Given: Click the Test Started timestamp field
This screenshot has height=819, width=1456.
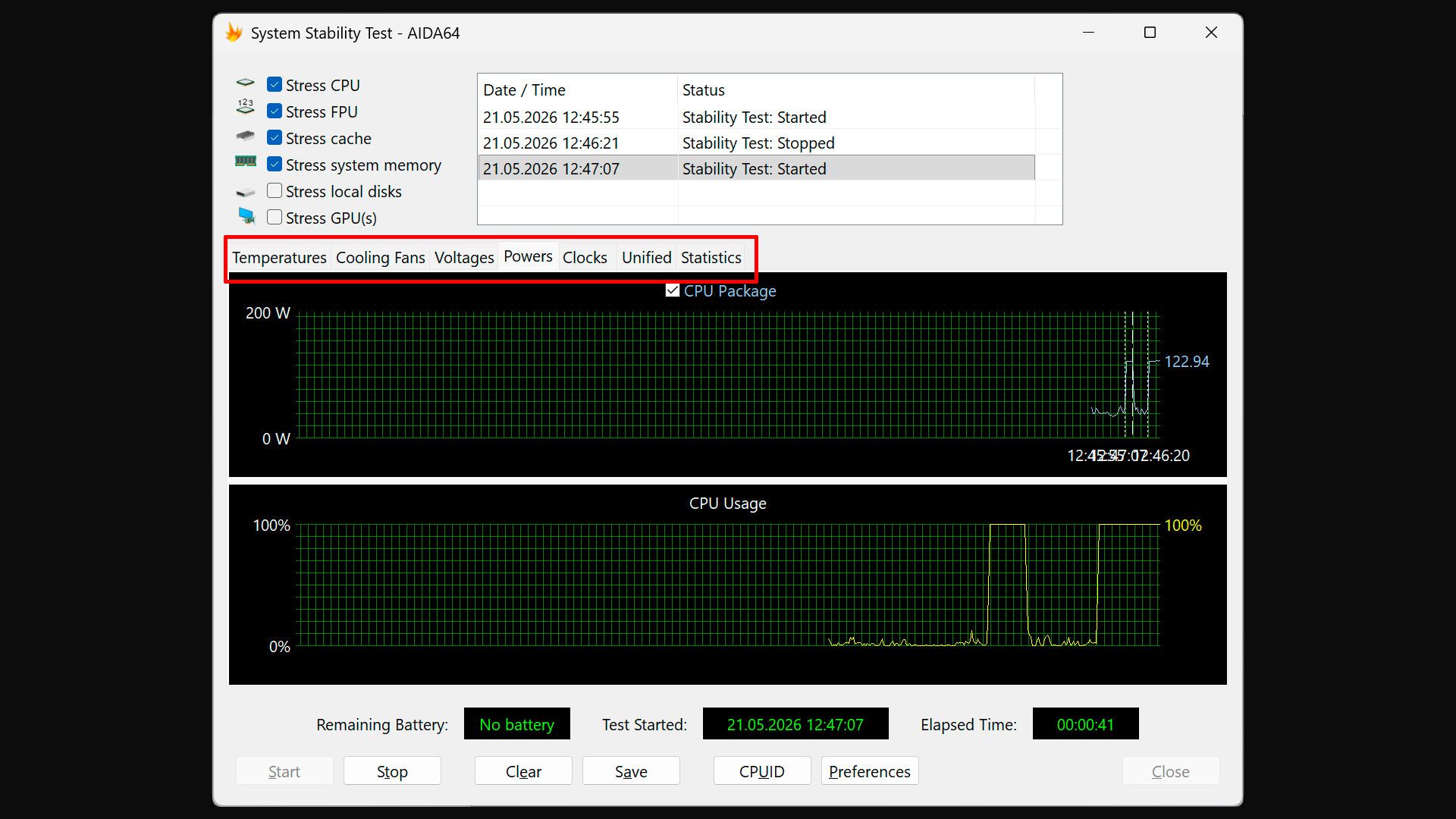Looking at the screenshot, I should 795,724.
